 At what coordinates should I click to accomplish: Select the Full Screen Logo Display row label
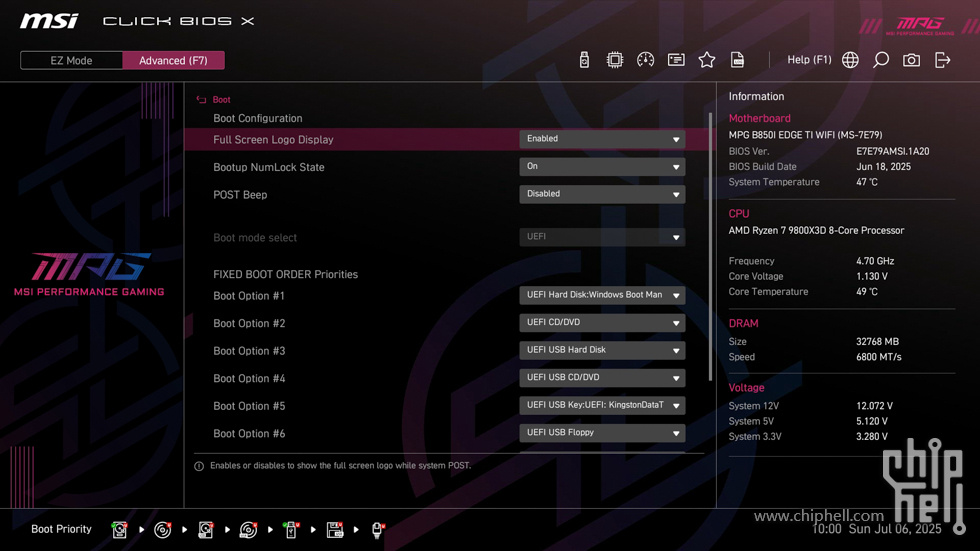273,139
